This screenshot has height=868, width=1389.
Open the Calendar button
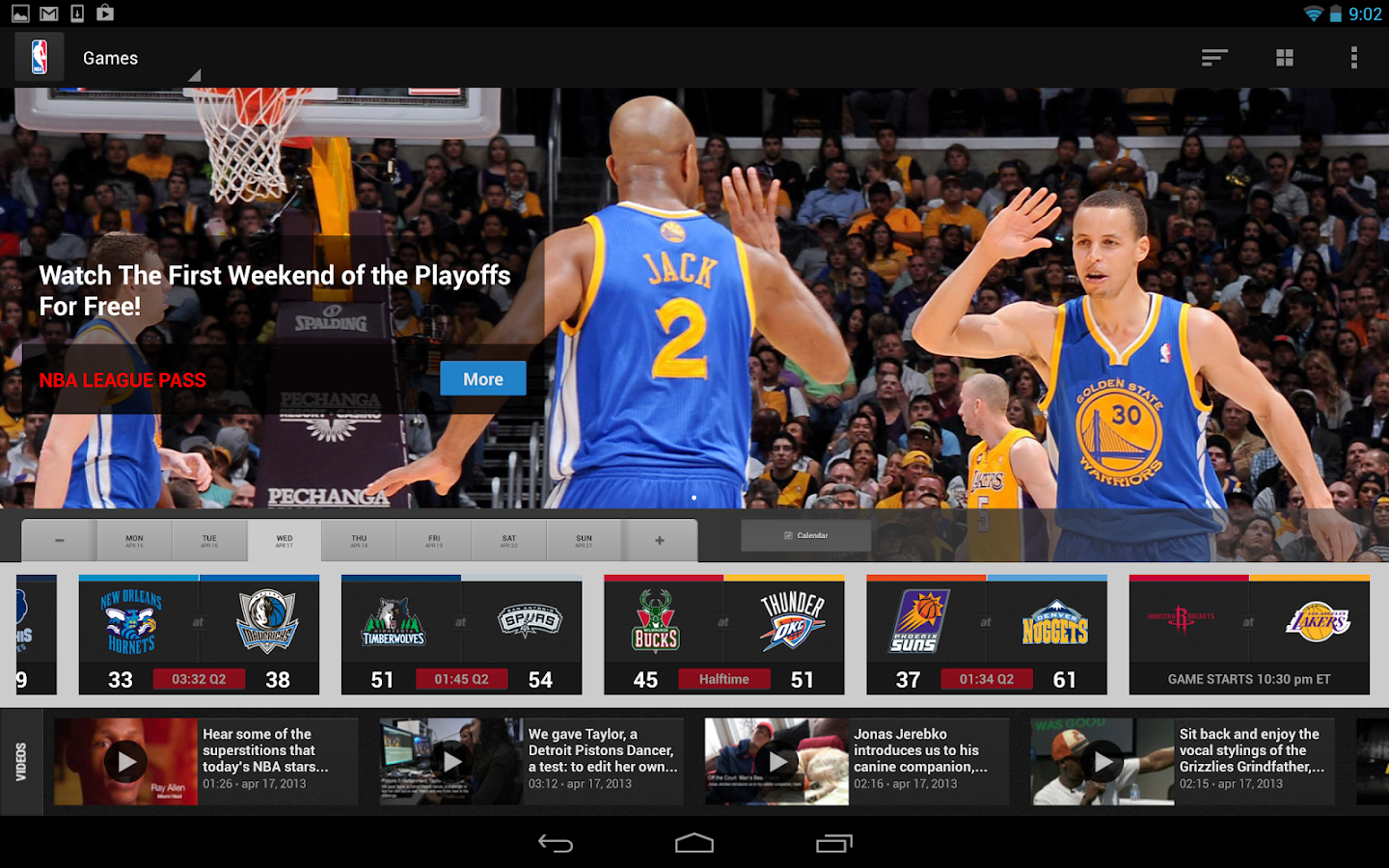806,535
